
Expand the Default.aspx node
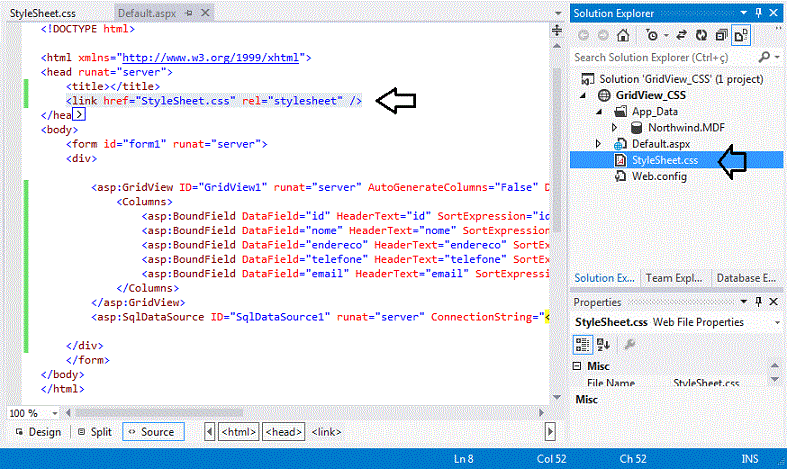(x=598, y=144)
